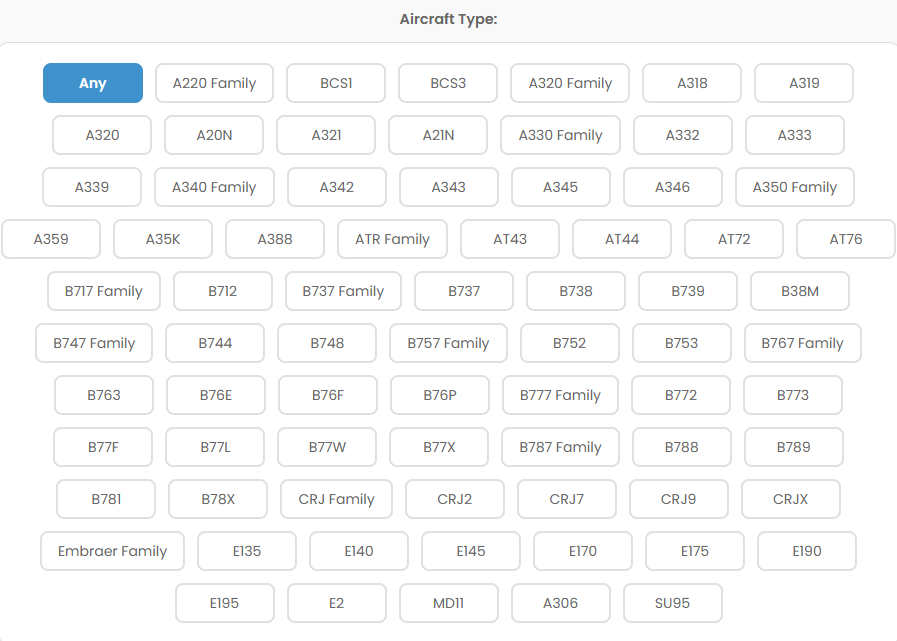The height and width of the screenshot is (641, 897).
Task: Click the A21N aircraft button
Action: coord(438,135)
